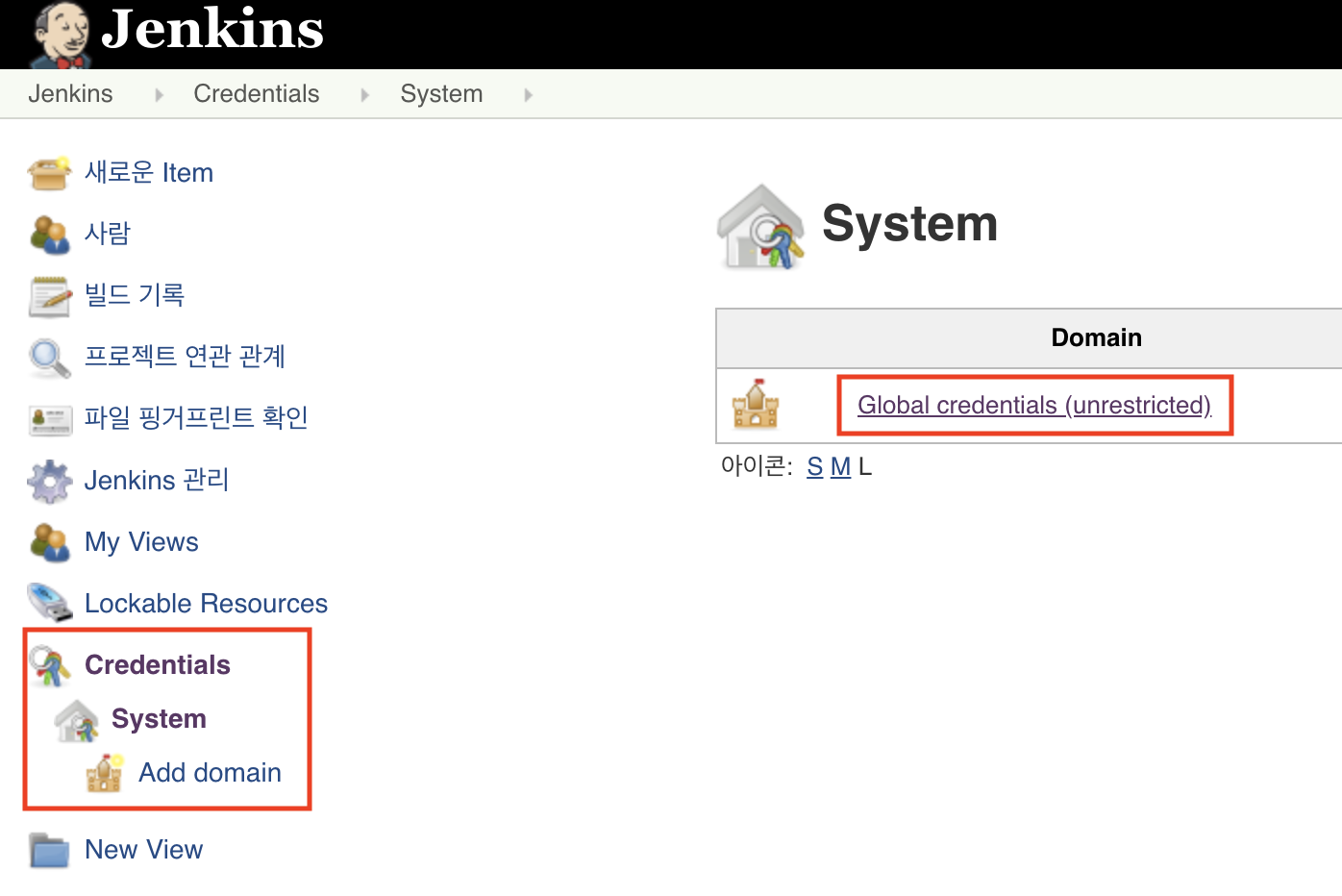
Task: Click the large System heading icon
Action: point(760,227)
